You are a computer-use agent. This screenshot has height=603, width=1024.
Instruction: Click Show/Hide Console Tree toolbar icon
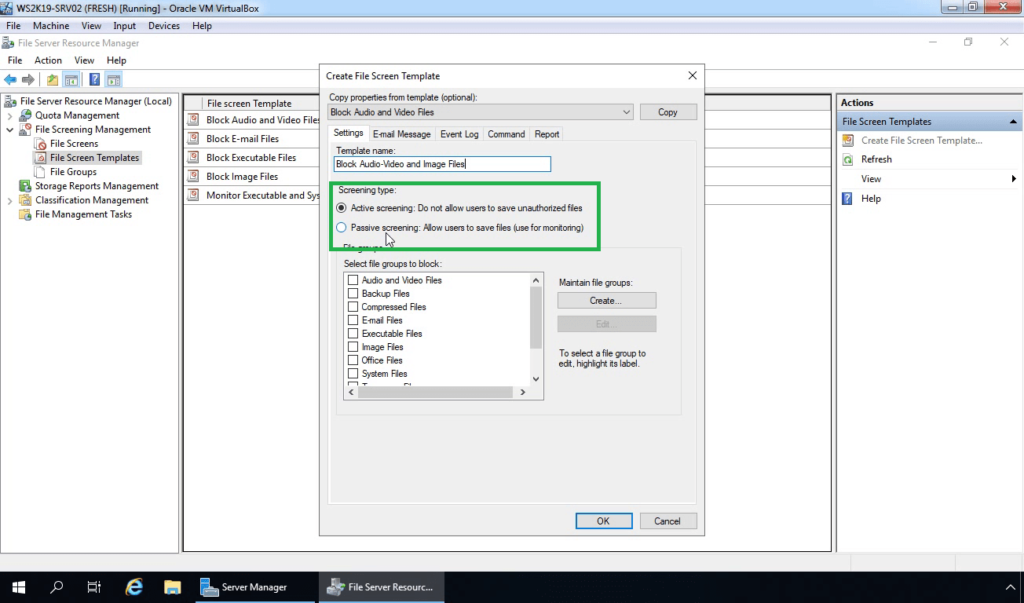click(x=71, y=80)
